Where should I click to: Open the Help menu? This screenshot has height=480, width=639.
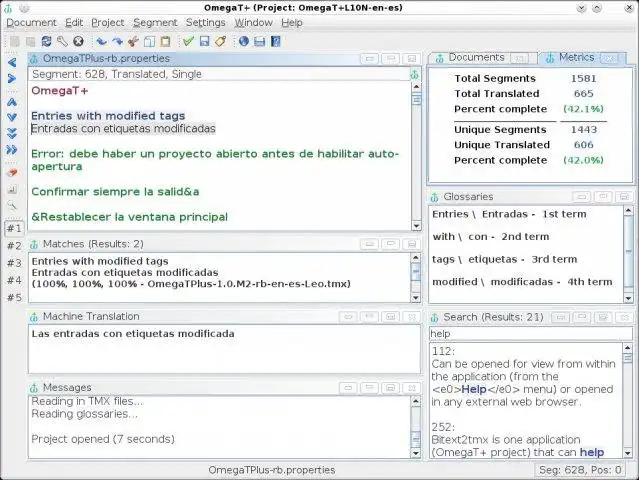pos(292,23)
